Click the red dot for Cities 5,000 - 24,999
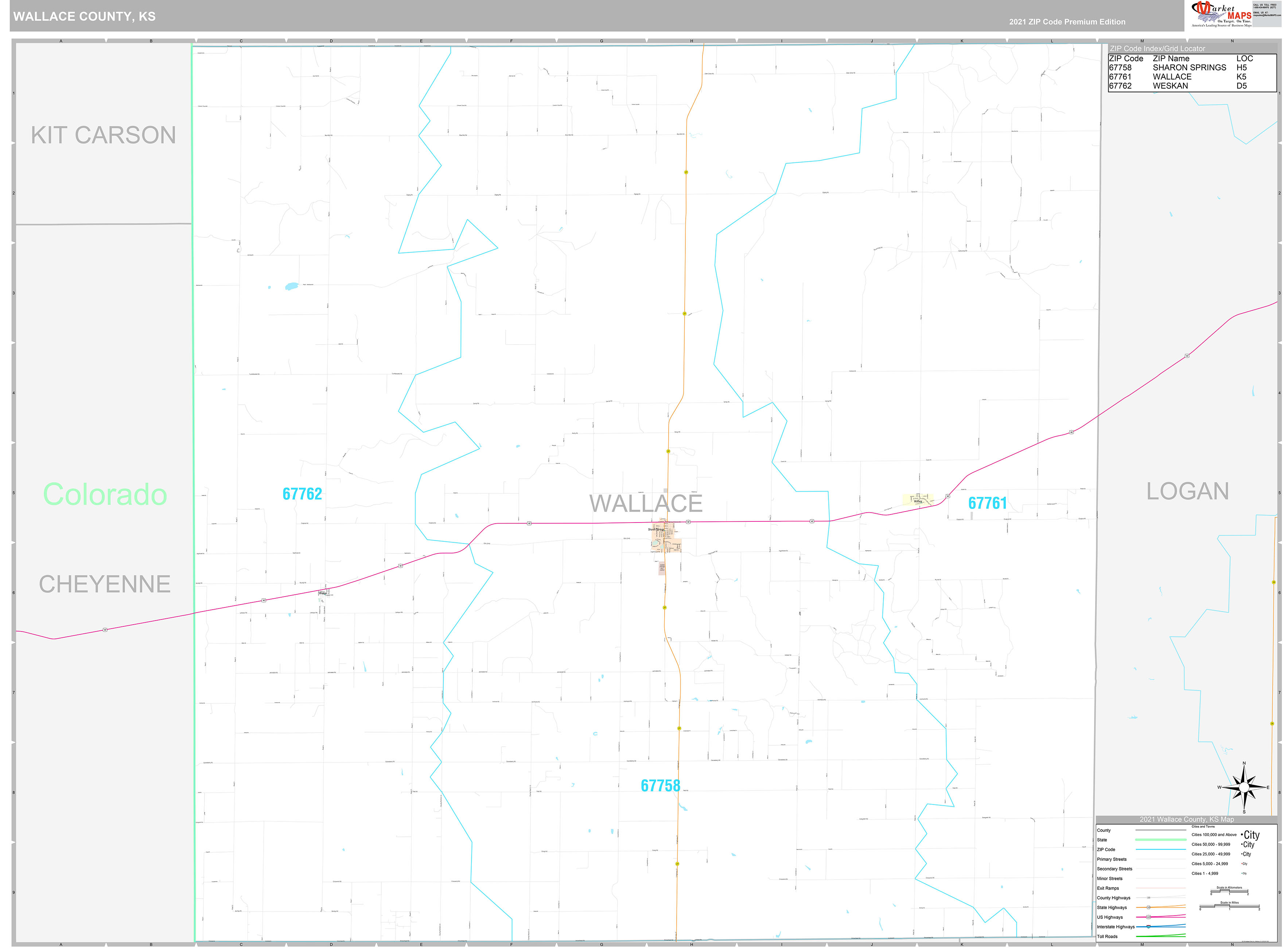The height and width of the screenshot is (948, 1288). (x=1242, y=864)
